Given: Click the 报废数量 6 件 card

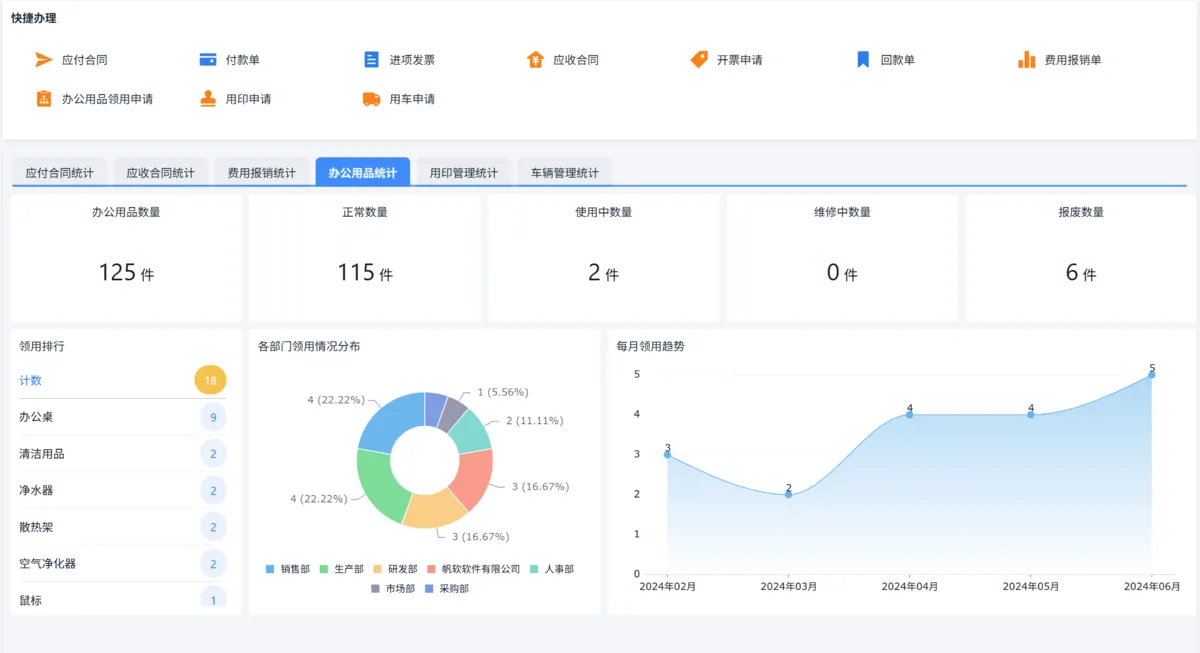Looking at the screenshot, I should pyautogui.click(x=1081, y=258).
